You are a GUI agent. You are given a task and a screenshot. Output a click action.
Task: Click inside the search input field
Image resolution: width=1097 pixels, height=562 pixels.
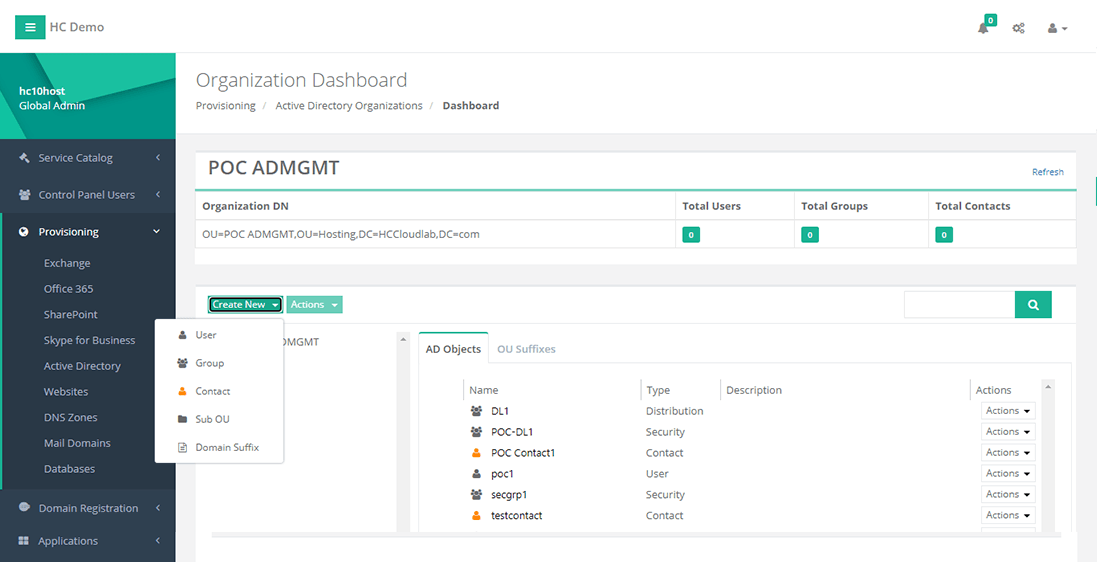(x=959, y=304)
